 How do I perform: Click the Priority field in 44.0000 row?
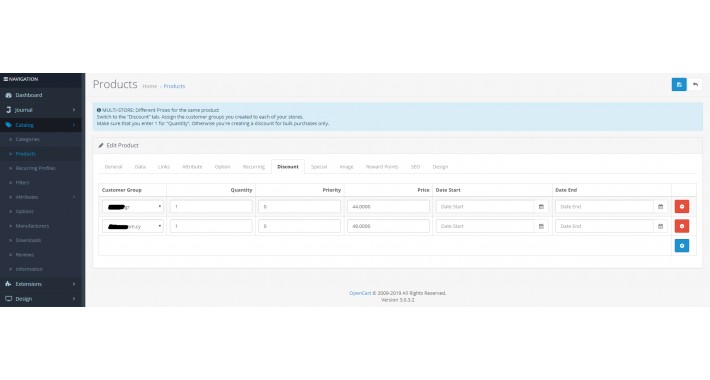click(x=299, y=207)
